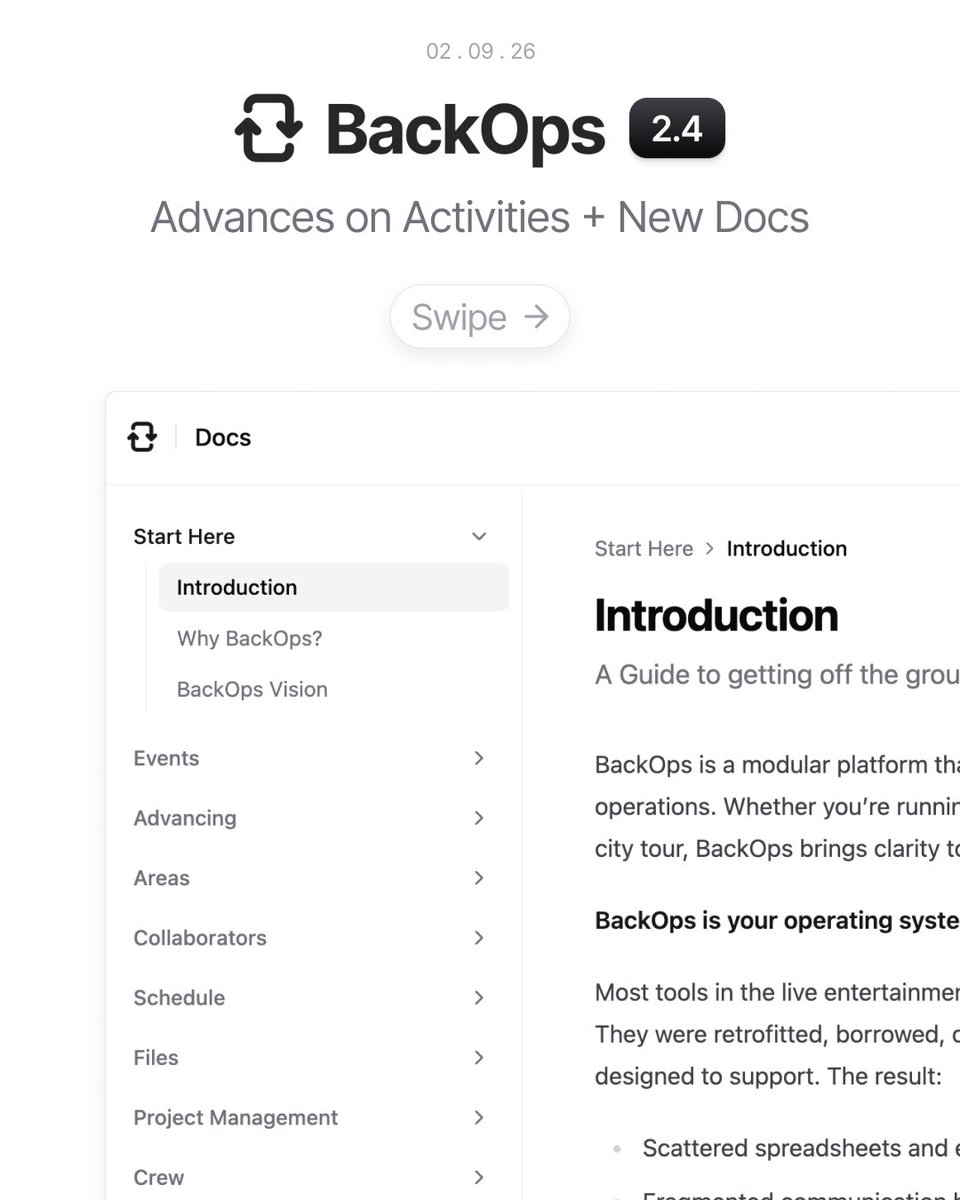Click the Docs label in the header
The width and height of the screenshot is (960, 1200).
tap(223, 437)
